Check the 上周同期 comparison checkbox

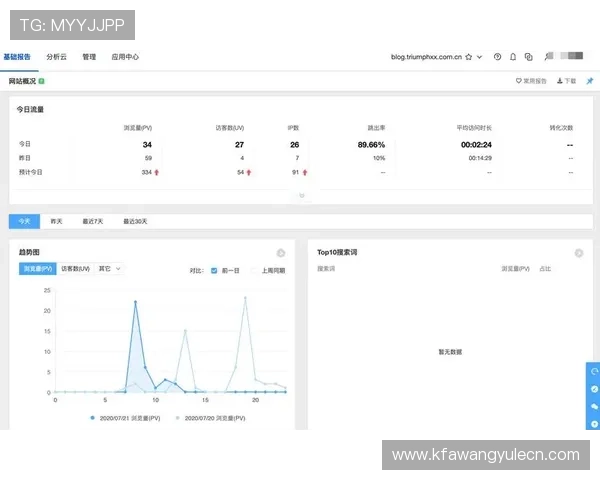coord(255,270)
